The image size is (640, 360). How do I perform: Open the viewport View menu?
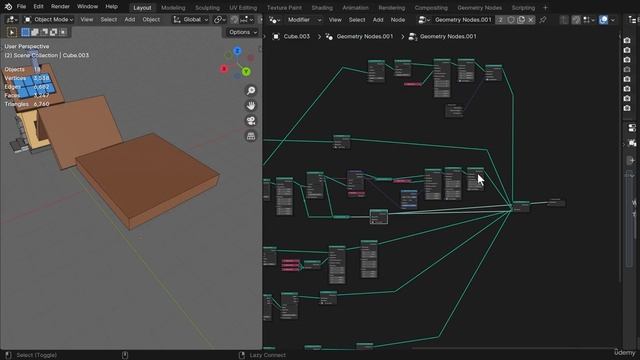coord(86,20)
